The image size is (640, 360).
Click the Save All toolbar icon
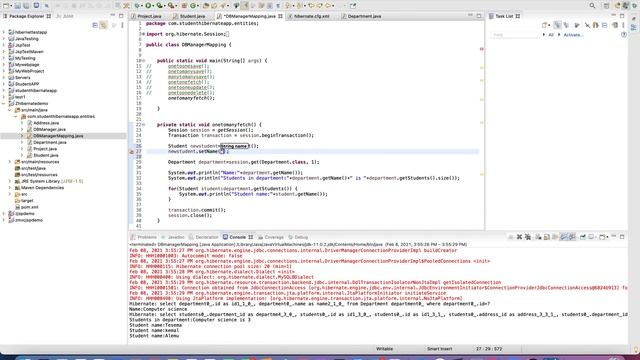[x=26, y=6]
